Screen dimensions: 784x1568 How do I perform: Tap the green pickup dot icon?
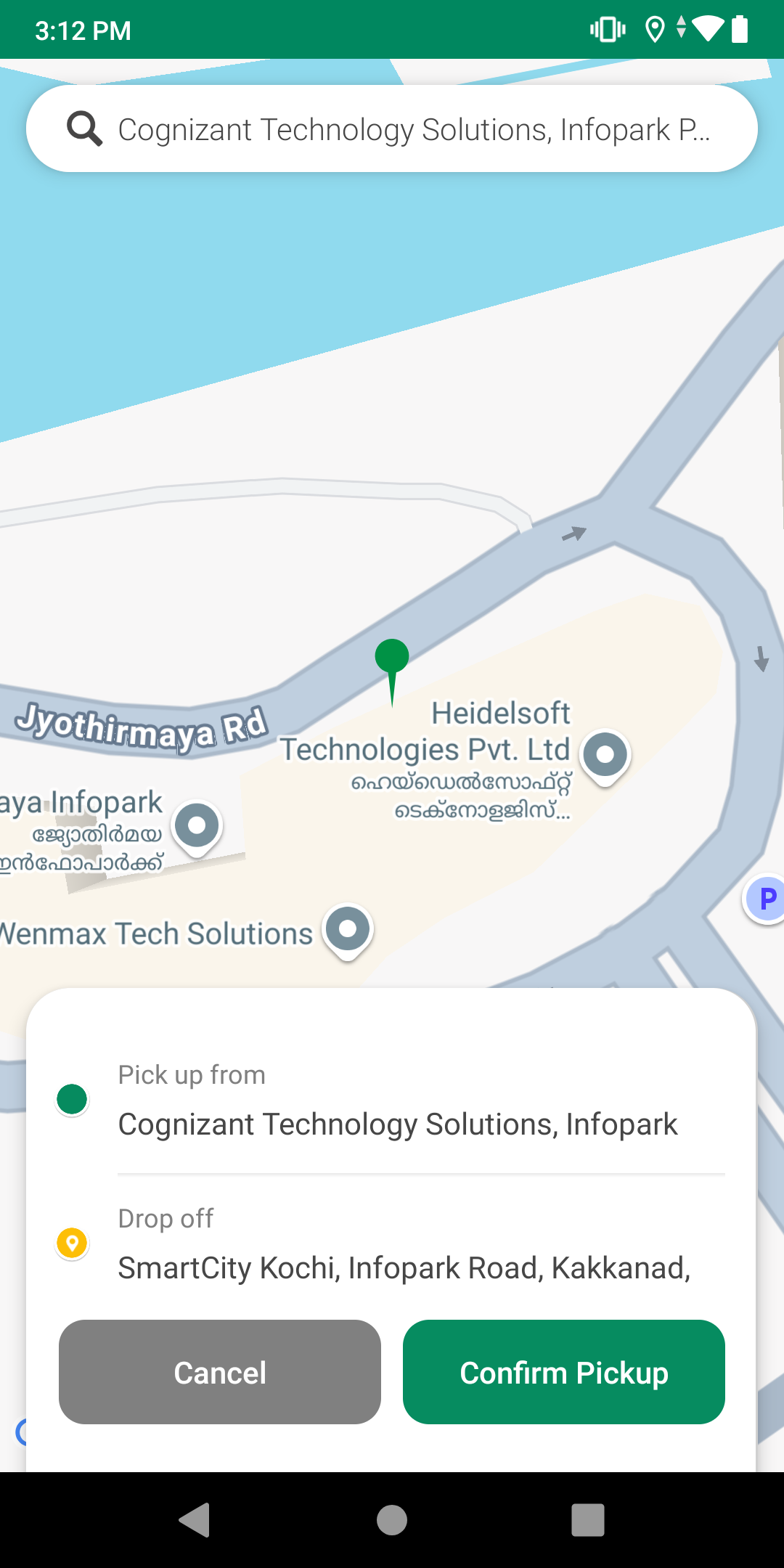72,1099
